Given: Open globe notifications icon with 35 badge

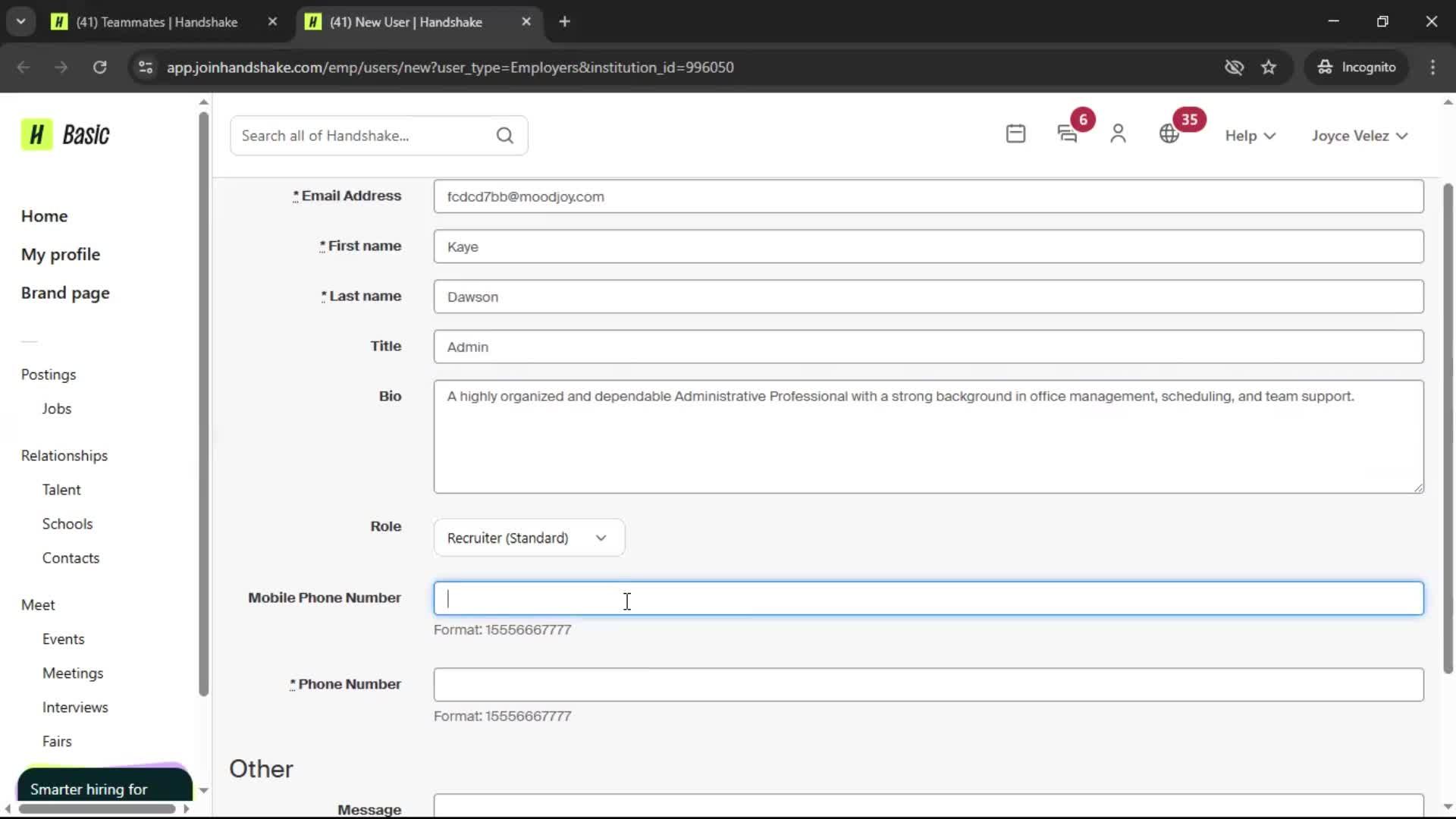Looking at the screenshot, I should click(x=1169, y=134).
